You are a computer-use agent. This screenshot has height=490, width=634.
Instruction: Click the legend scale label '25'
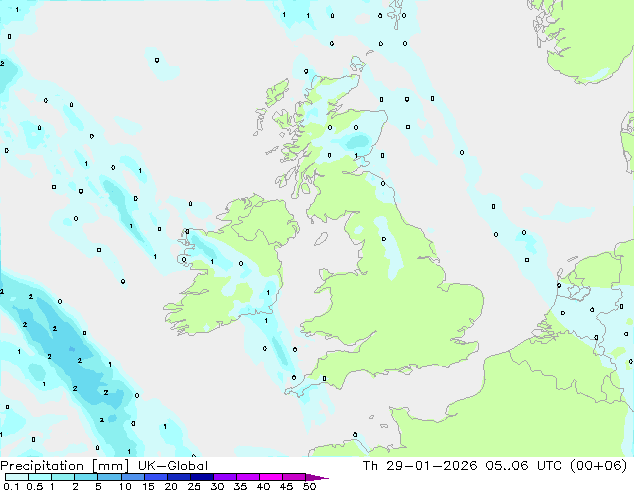(194, 486)
